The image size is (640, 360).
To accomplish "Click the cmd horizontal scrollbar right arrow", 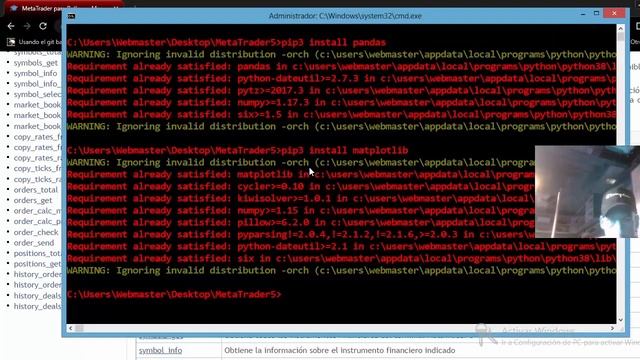I will point(612,328).
